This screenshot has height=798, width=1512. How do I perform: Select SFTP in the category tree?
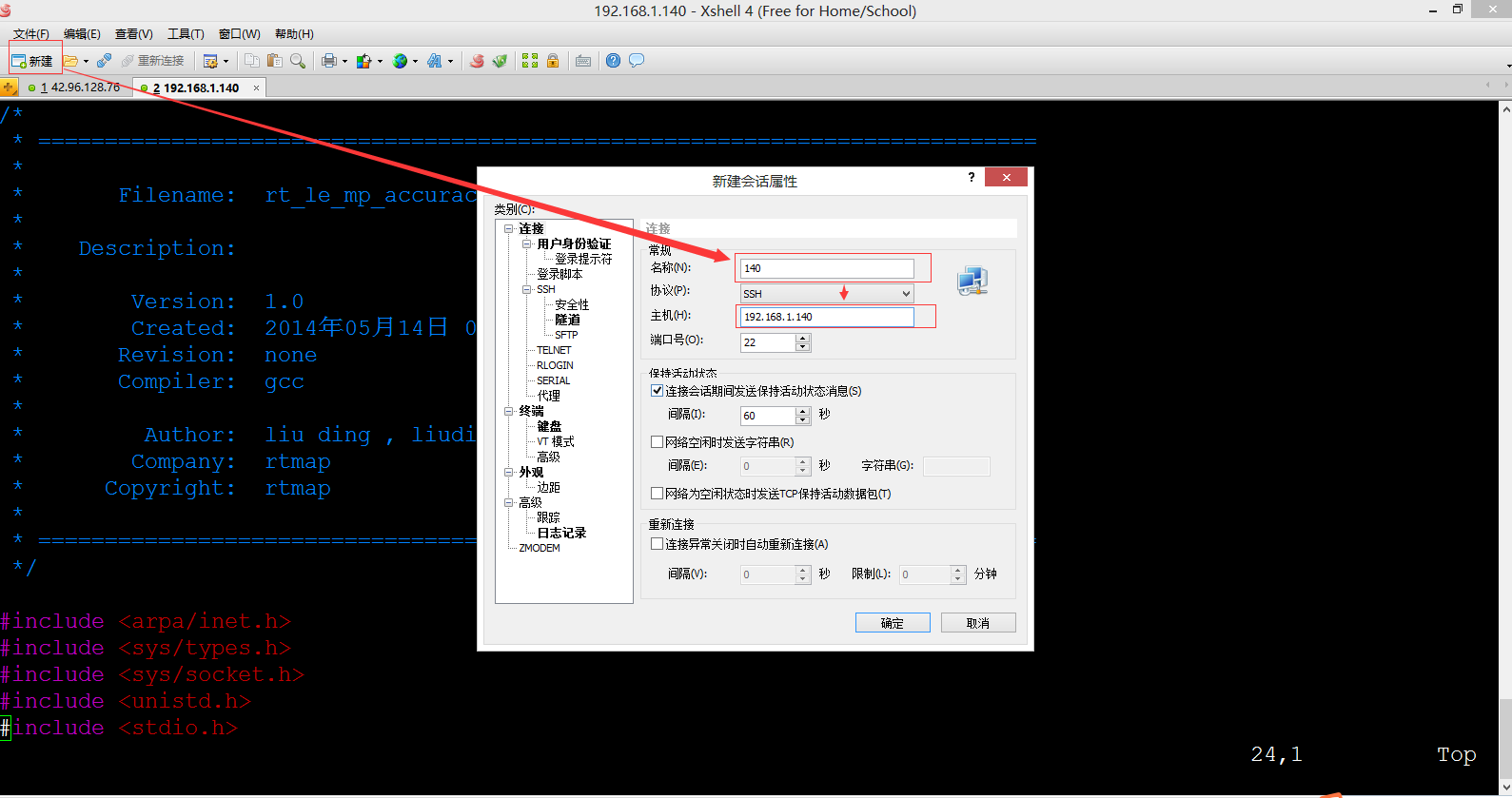tap(566, 335)
